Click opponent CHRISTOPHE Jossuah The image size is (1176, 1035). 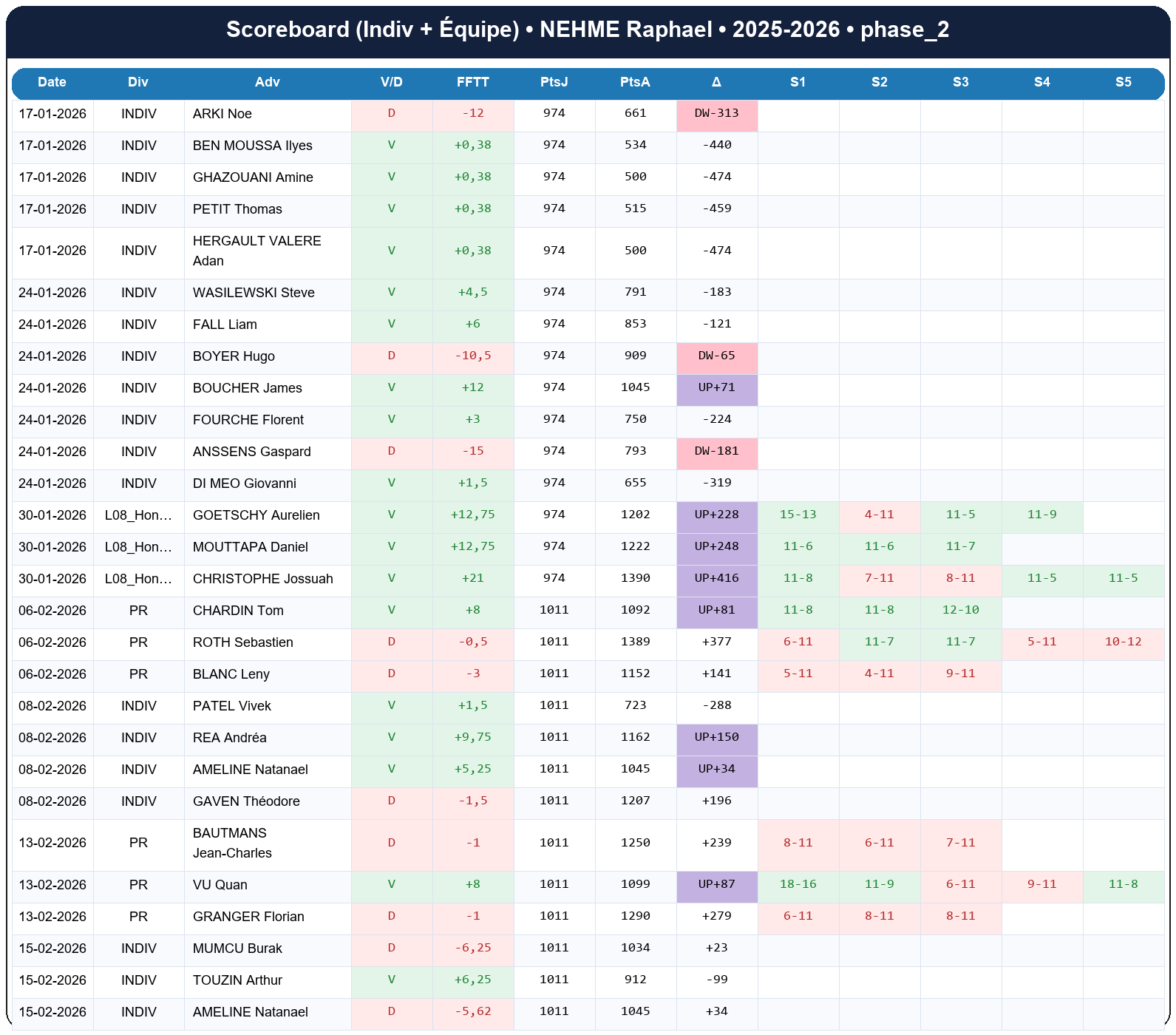[x=262, y=579]
